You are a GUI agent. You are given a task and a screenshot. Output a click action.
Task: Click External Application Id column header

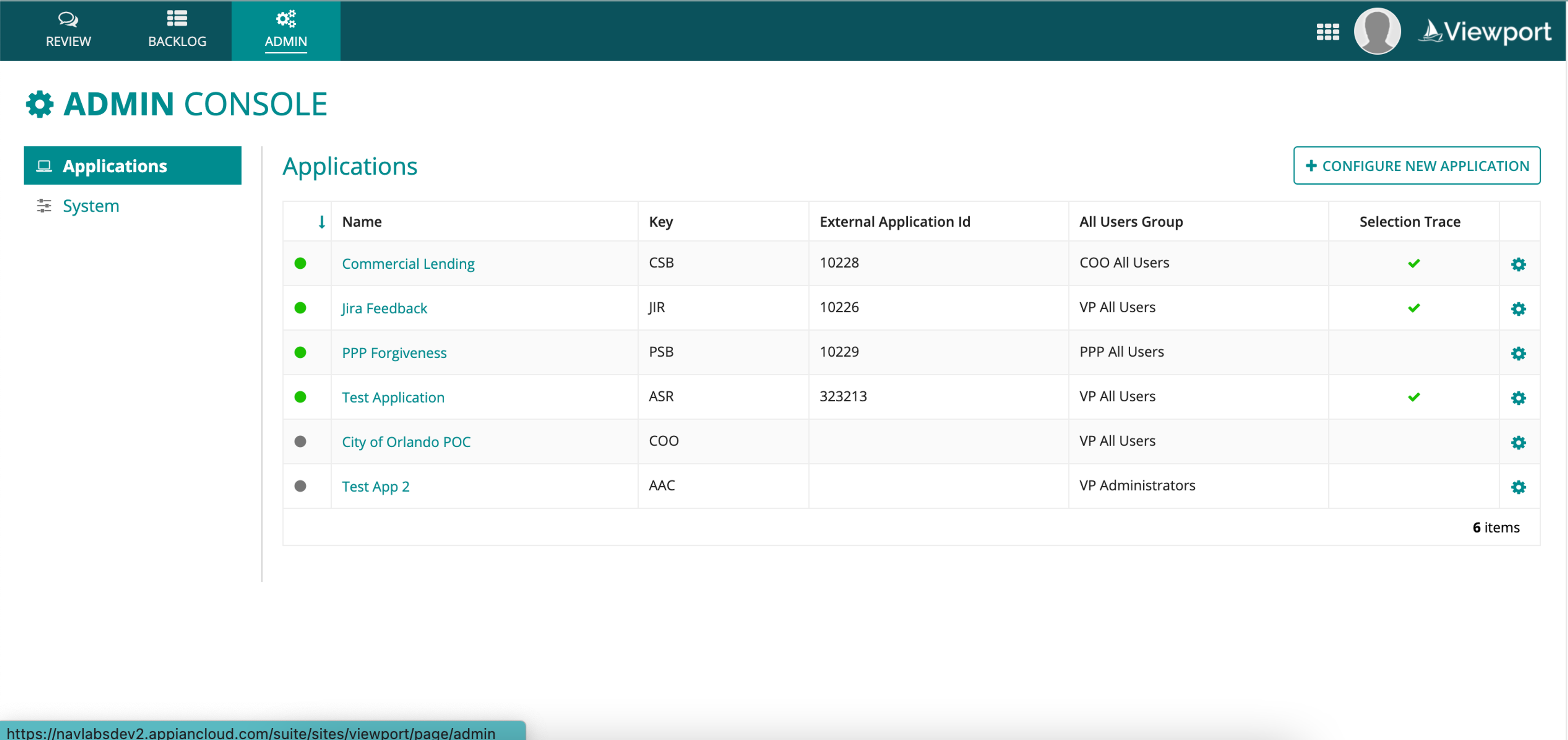pyautogui.click(x=895, y=221)
